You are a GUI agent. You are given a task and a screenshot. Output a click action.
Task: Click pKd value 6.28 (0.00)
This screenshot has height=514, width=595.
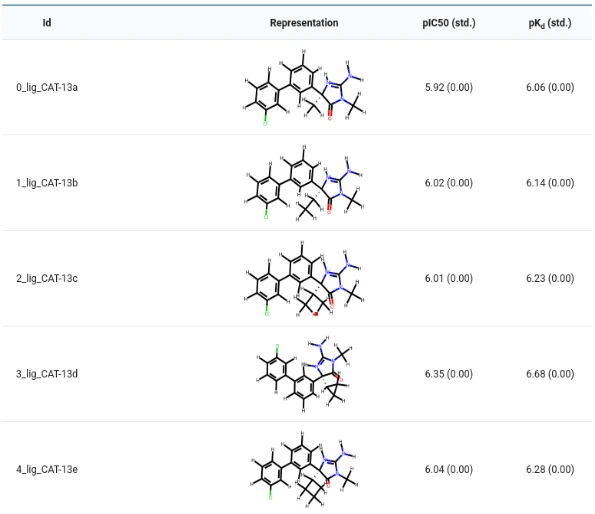coord(550,470)
